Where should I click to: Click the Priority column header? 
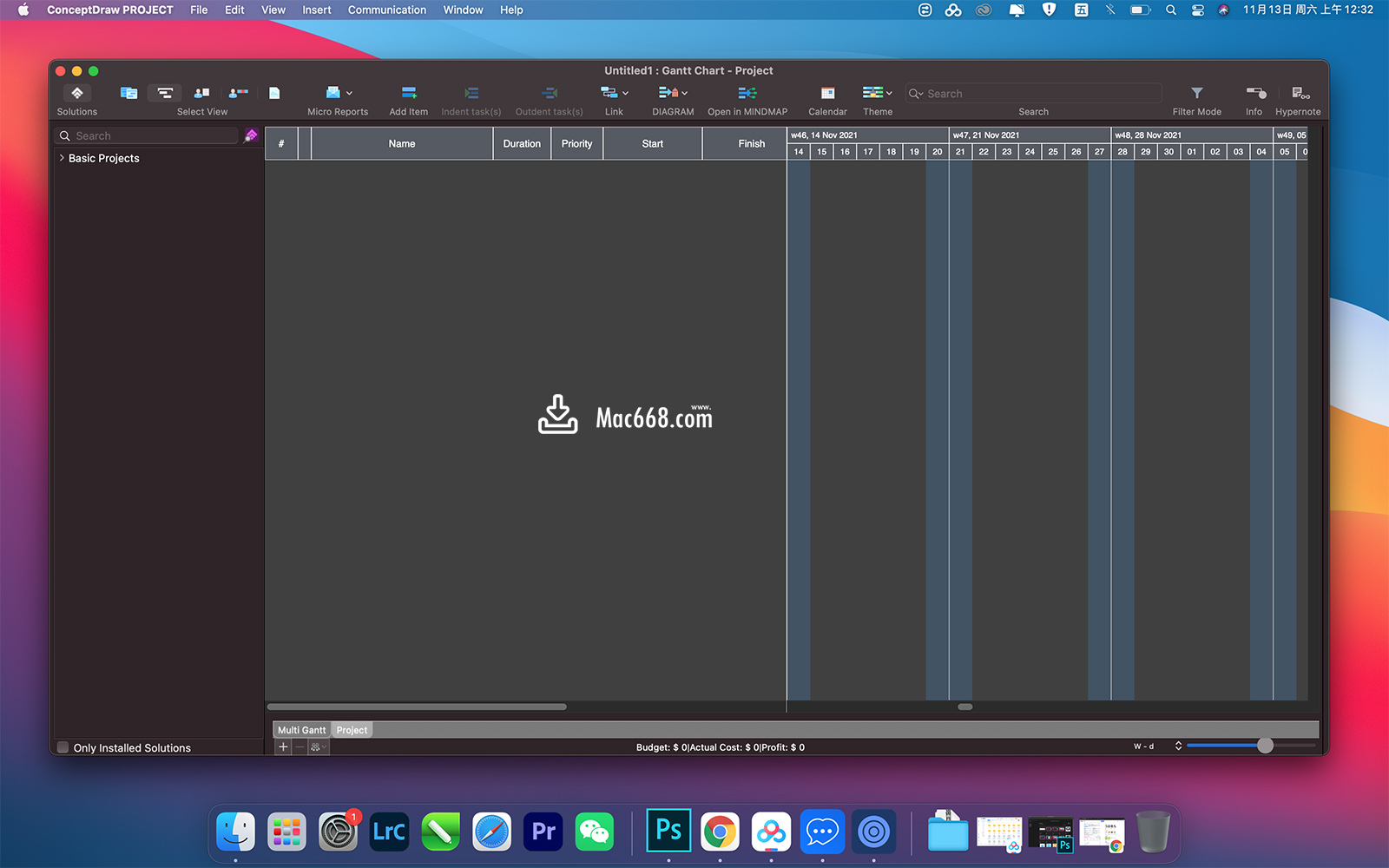(x=576, y=143)
